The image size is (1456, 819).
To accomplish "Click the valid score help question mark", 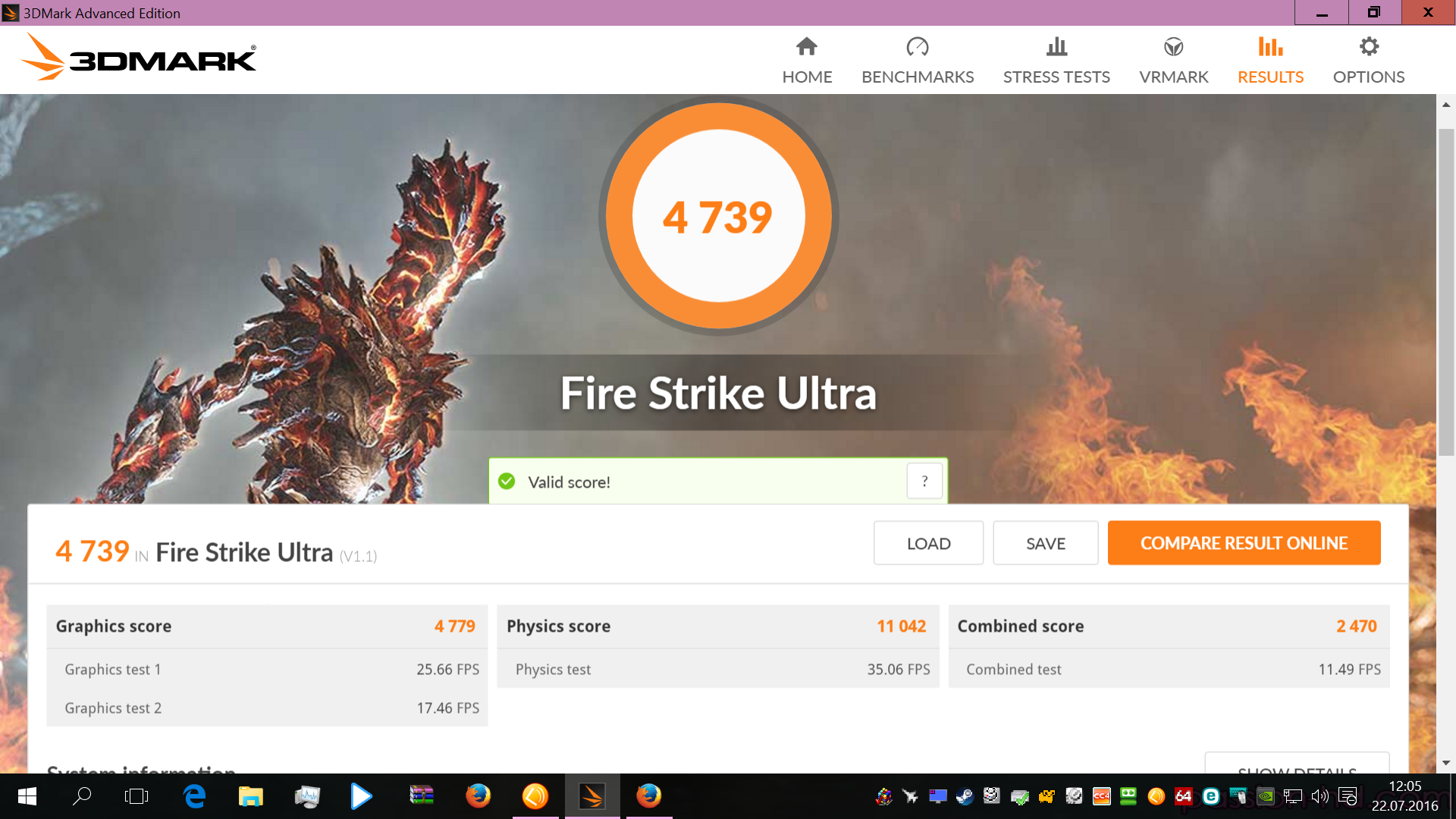I will coord(924,481).
